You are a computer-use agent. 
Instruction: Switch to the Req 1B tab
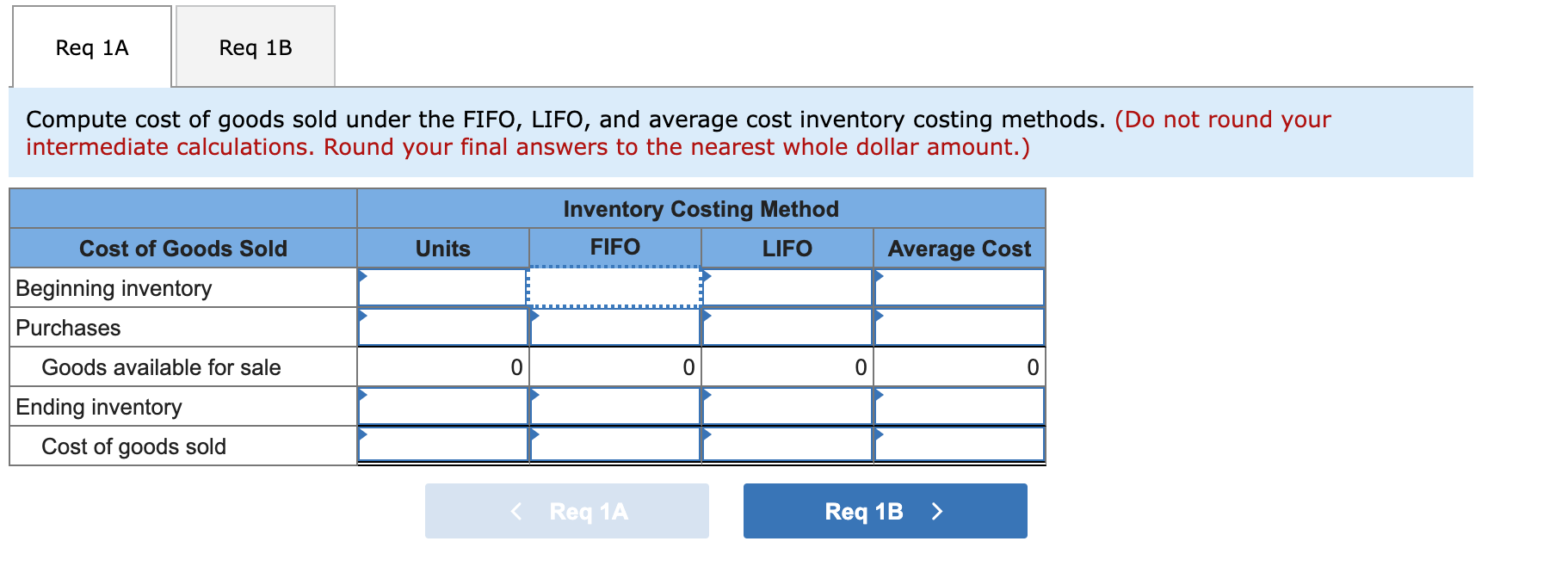(x=256, y=47)
